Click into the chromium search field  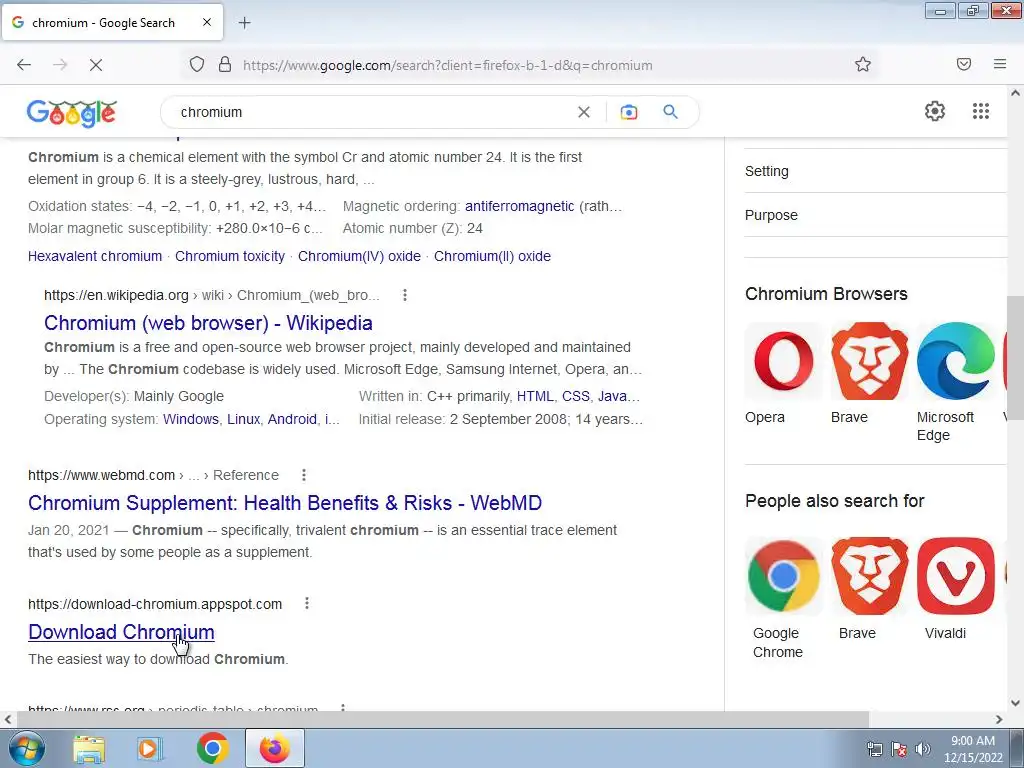372,112
